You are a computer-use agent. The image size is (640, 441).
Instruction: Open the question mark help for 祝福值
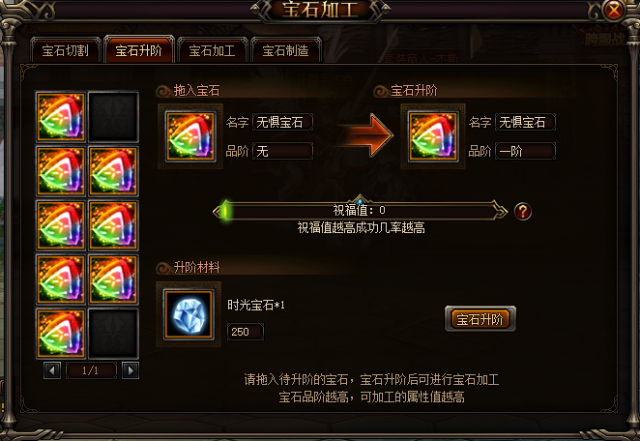click(522, 212)
